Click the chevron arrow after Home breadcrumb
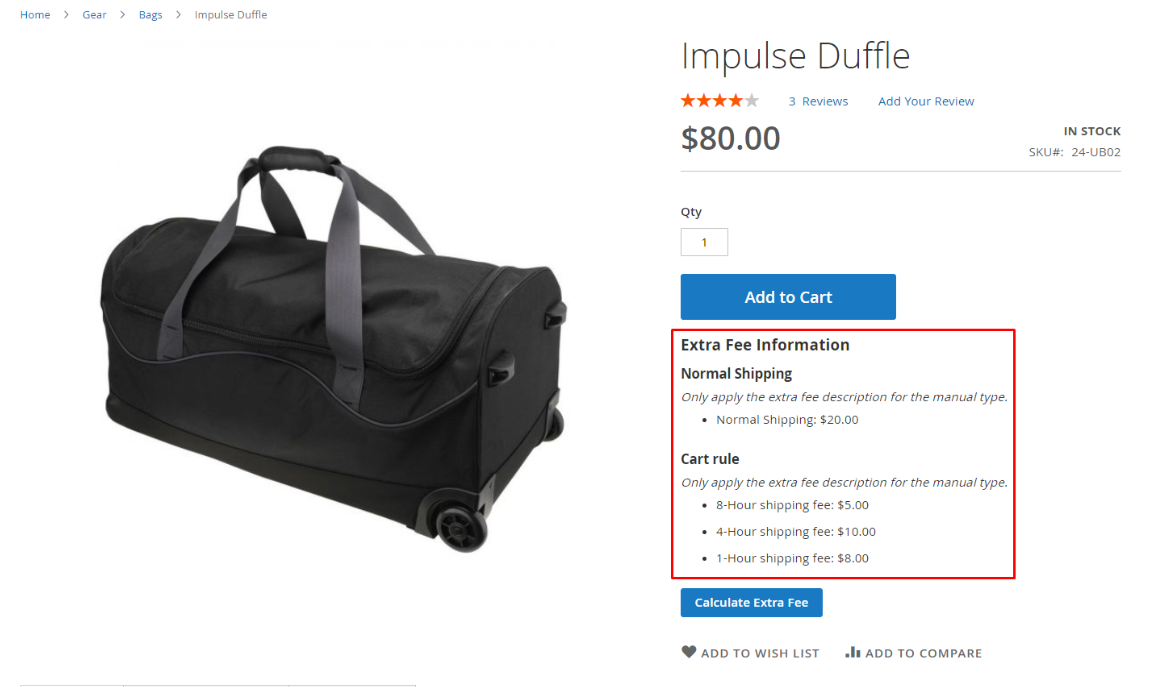 coord(66,15)
